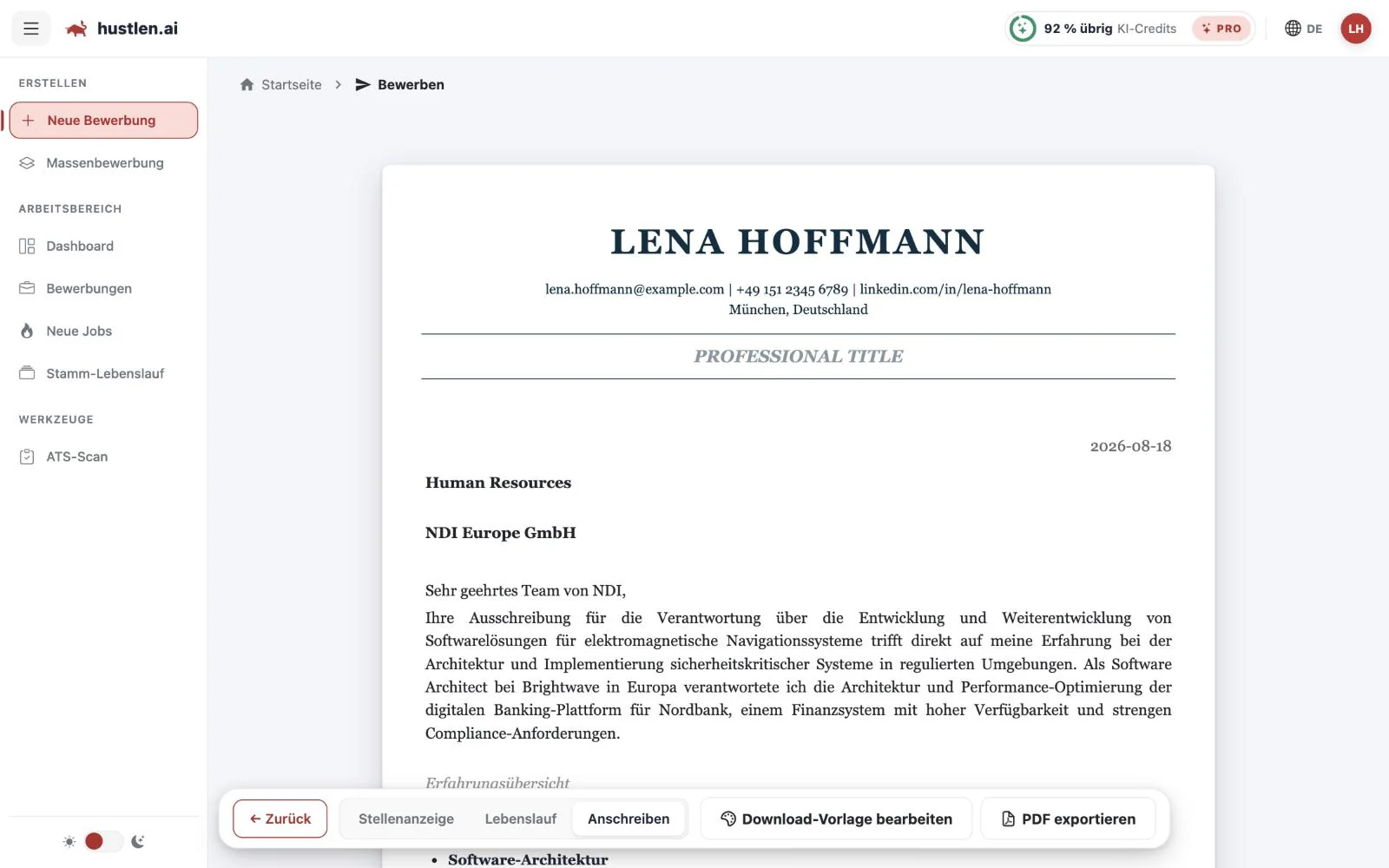This screenshot has height=868, width=1389.
Task: Open the PRO upgrade badge
Action: 1221,29
